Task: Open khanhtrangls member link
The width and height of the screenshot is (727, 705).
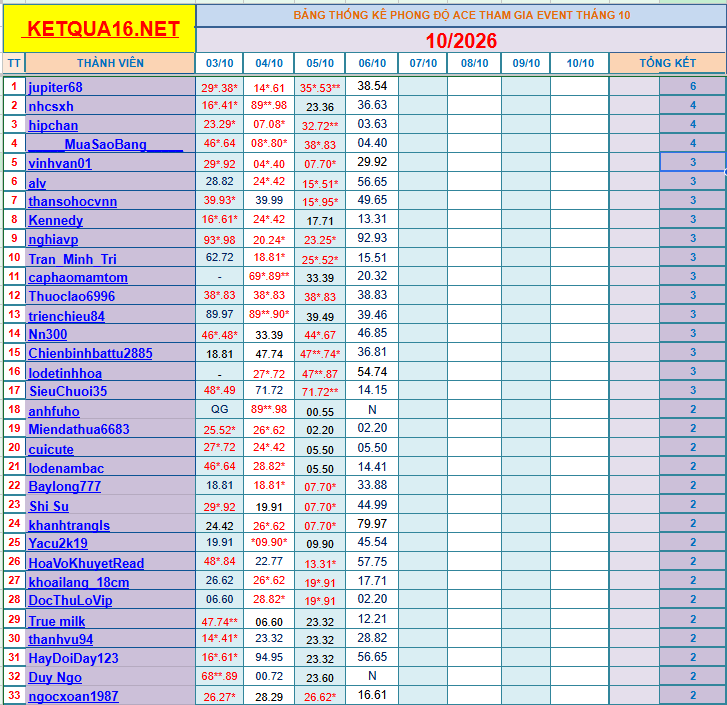Action: tap(69, 525)
